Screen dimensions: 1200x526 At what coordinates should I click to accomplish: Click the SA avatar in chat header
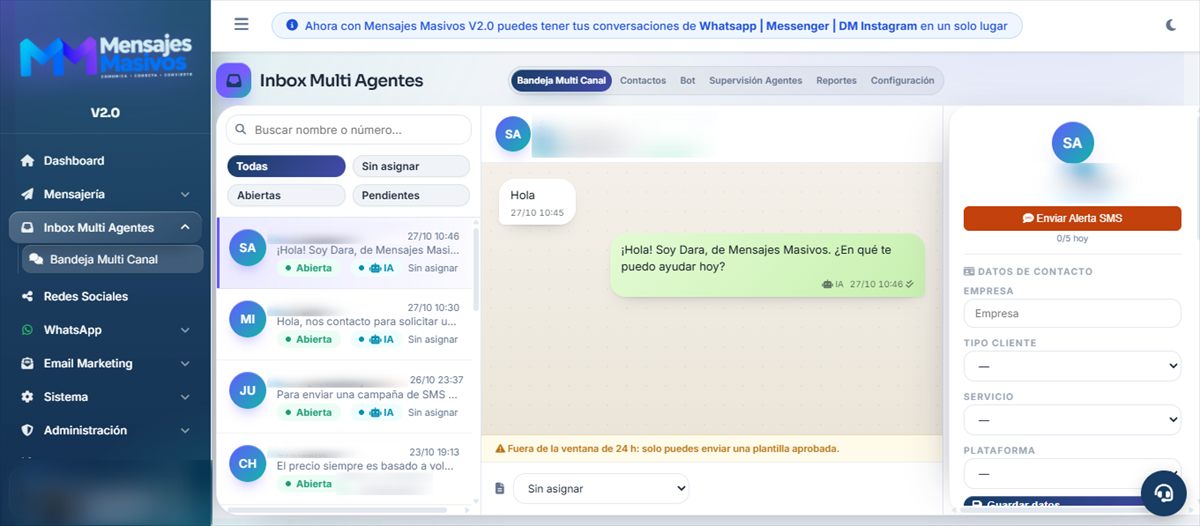[x=513, y=133]
